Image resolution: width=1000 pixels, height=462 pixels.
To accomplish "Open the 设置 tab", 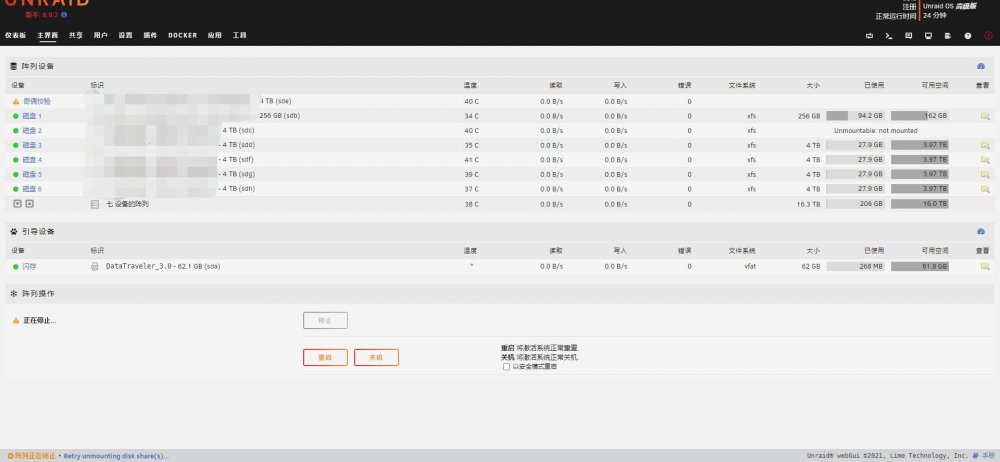I will 125,36.
